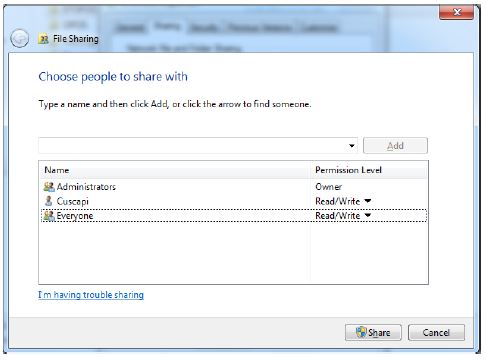Select the Everyone row name
The image size is (486, 361).
pos(75,216)
